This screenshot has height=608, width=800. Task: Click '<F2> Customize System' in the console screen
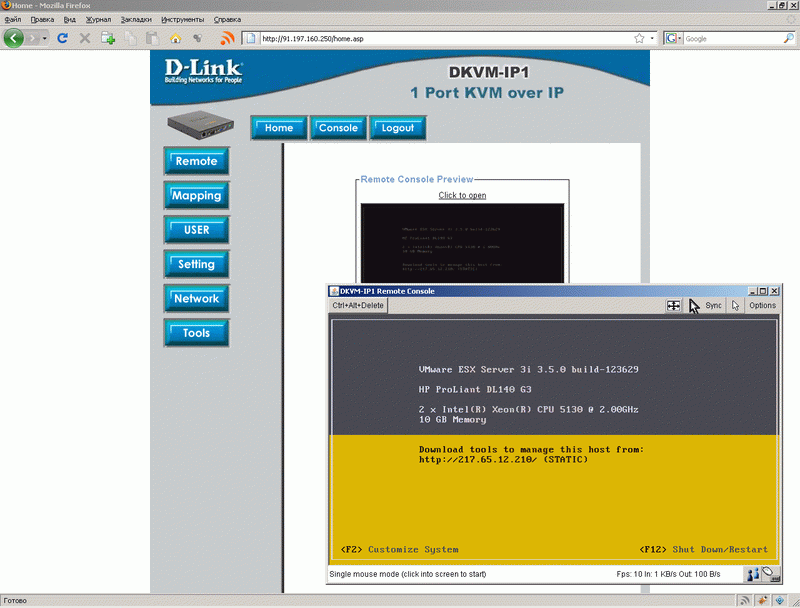click(x=399, y=549)
